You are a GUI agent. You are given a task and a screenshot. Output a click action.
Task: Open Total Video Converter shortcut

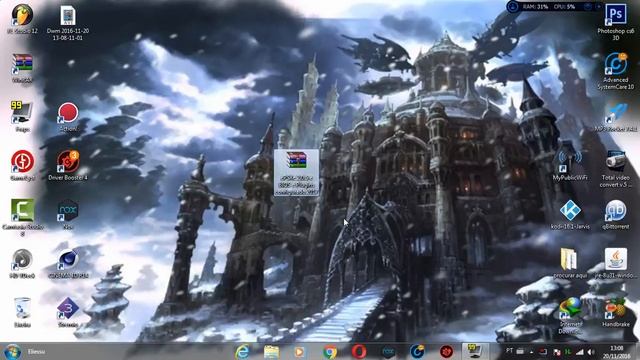(616, 169)
